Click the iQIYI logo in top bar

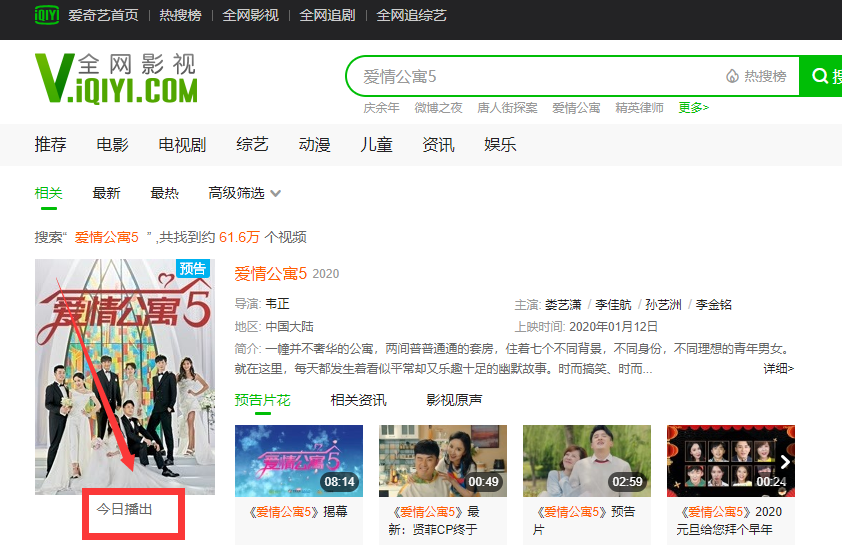click(46, 15)
